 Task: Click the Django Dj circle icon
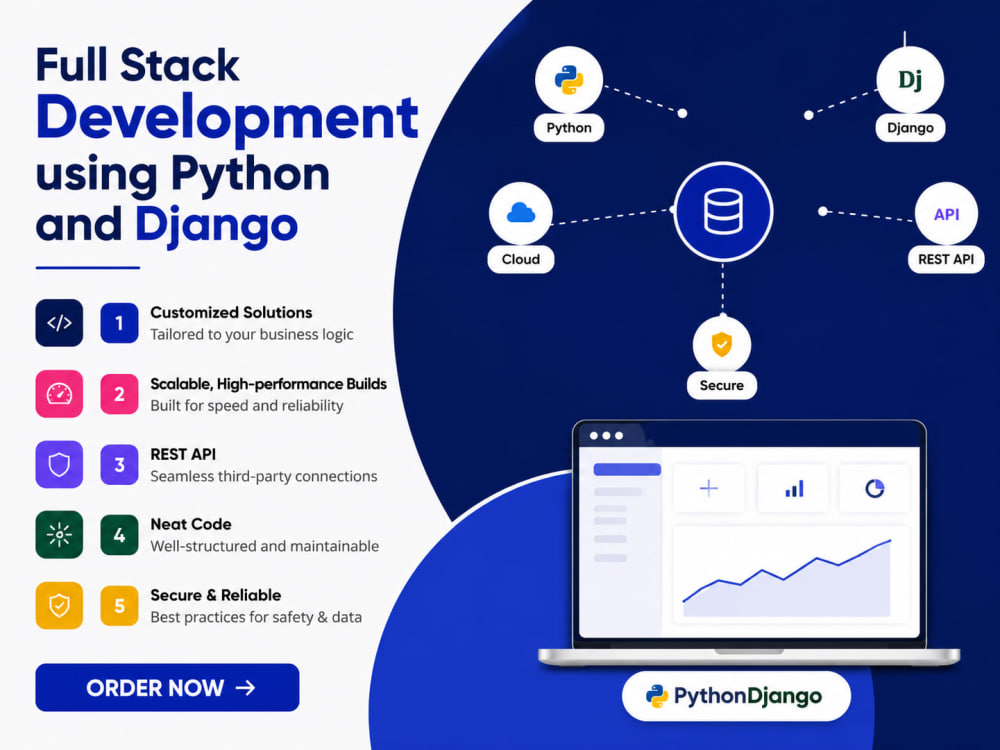pos(910,80)
